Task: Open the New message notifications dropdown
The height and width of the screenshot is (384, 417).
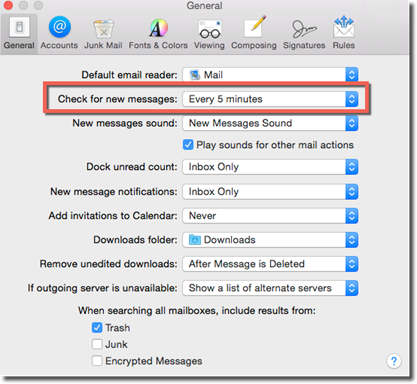Action: pyautogui.click(x=270, y=192)
